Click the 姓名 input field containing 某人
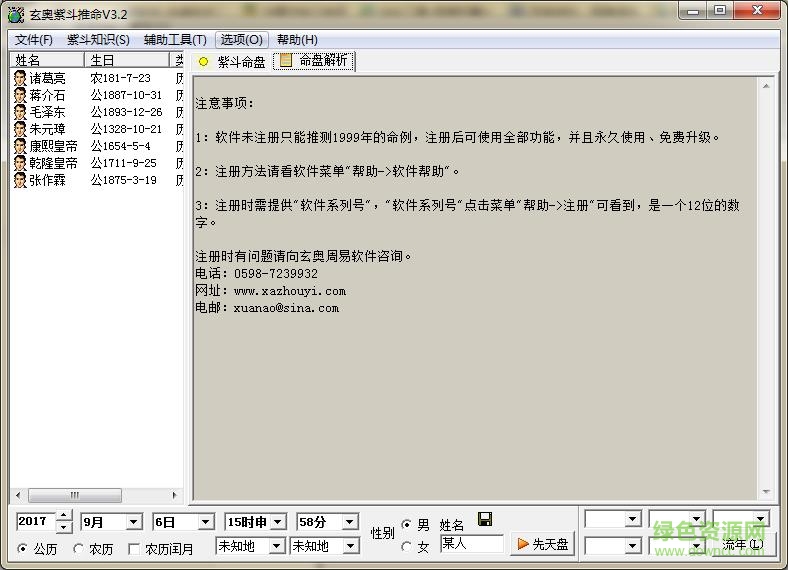This screenshot has height=570, width=788. coord(471,544)
